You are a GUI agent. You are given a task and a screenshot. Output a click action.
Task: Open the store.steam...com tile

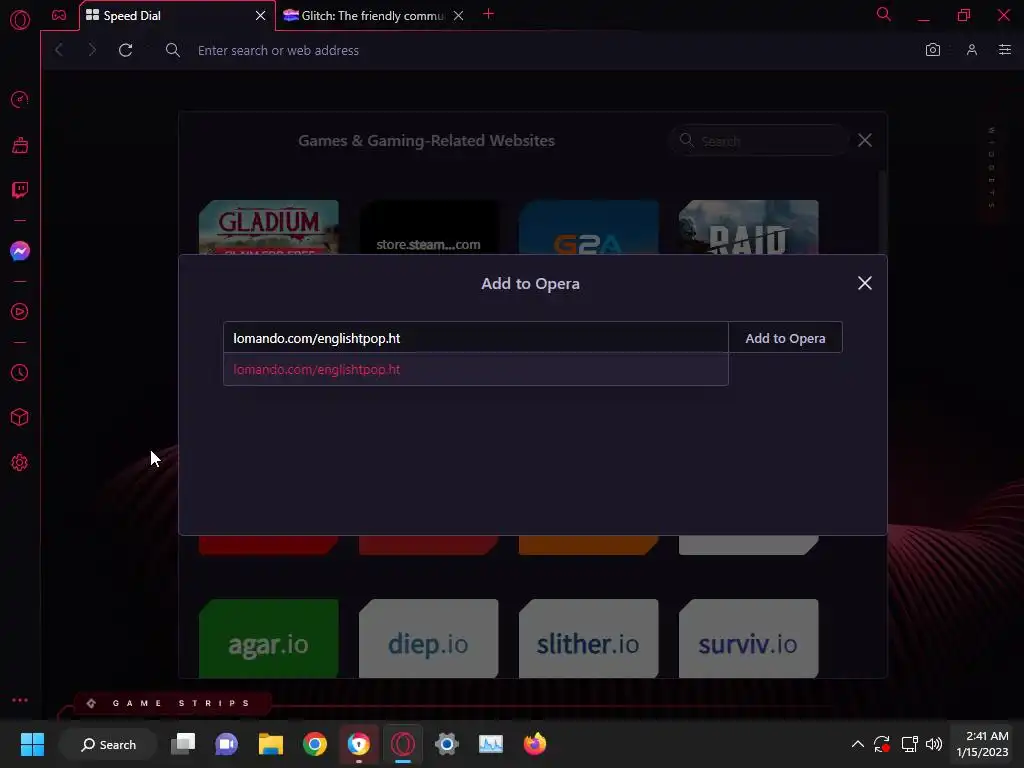(428, 227)
